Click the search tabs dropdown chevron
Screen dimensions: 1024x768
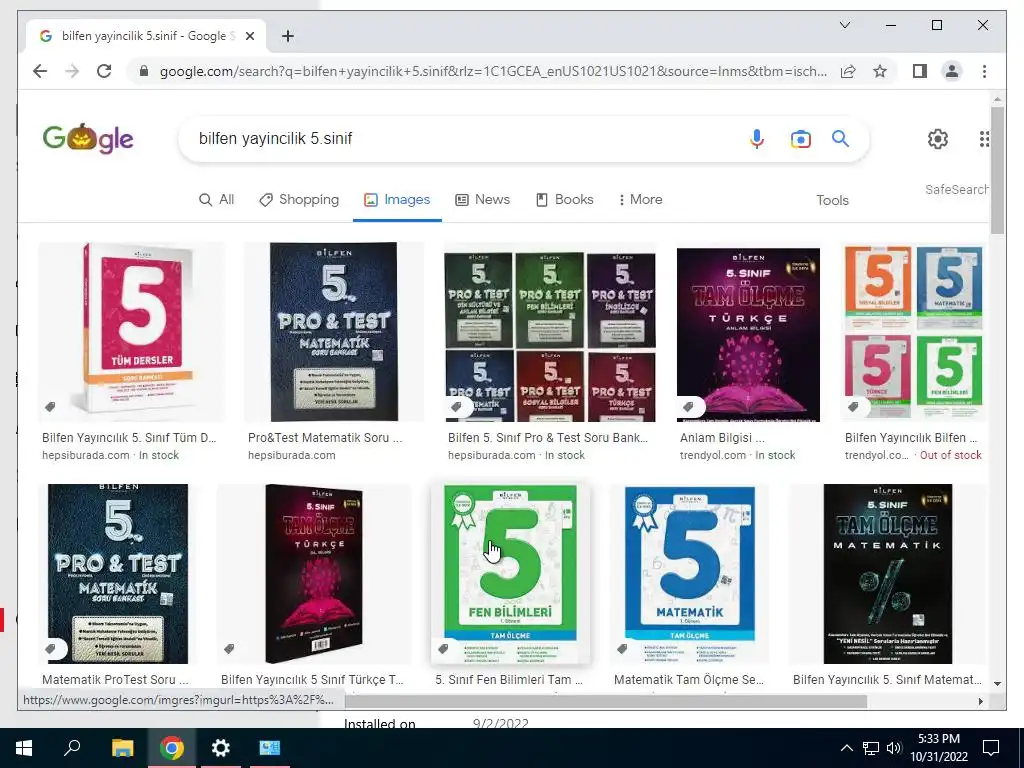[844, 25]
